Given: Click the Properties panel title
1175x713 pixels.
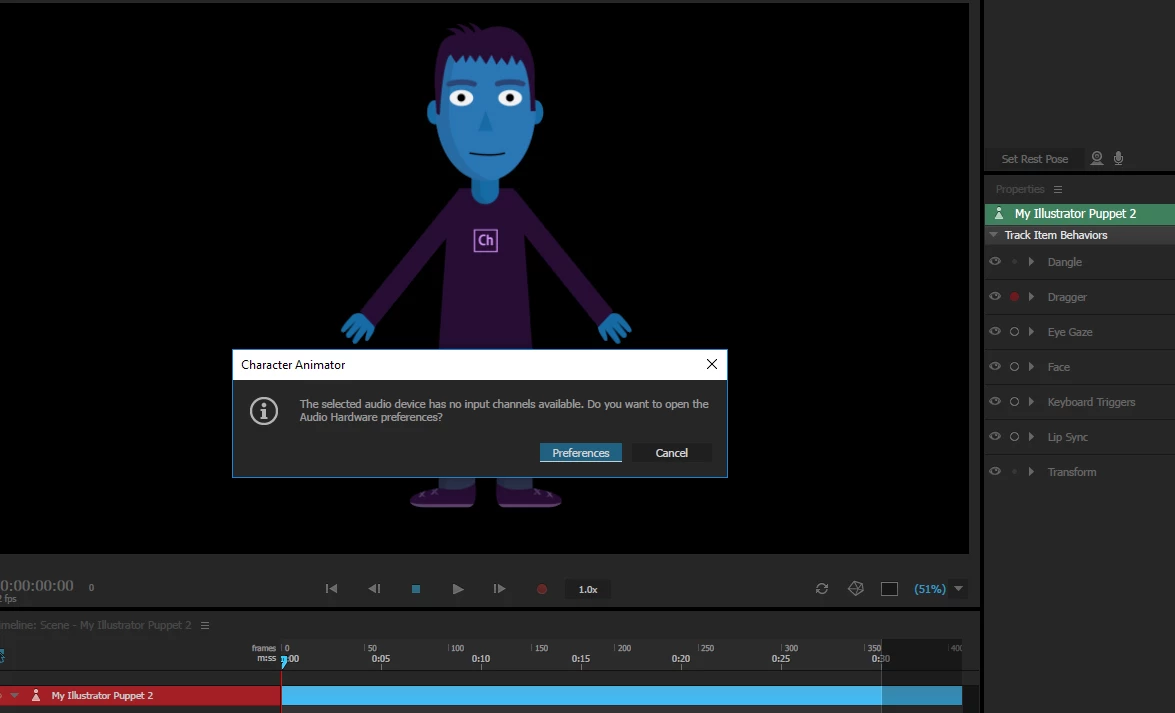Looking at the screenshot, I should (x=1020, y=189).
